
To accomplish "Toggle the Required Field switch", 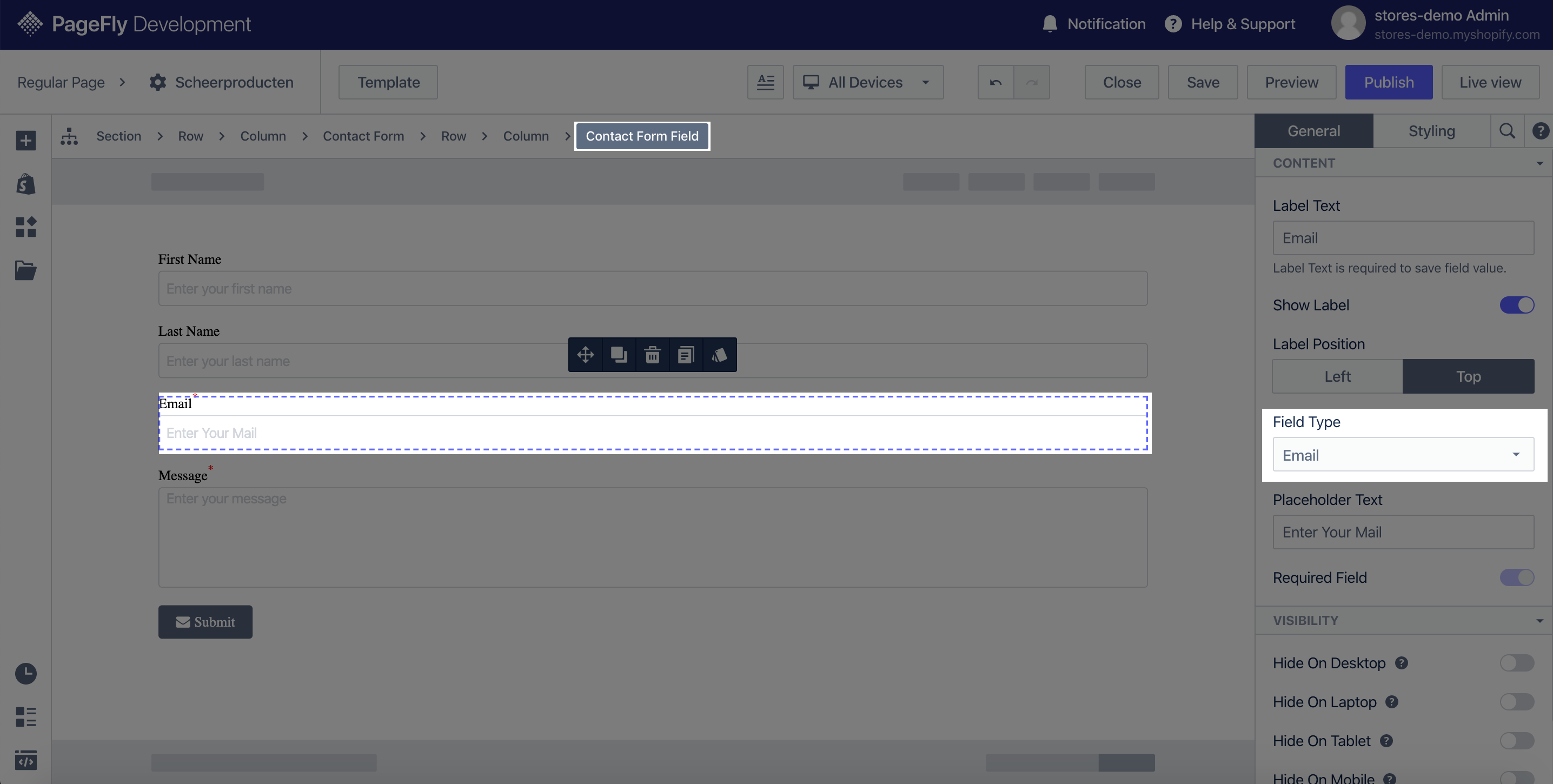I will point(1517,577).
